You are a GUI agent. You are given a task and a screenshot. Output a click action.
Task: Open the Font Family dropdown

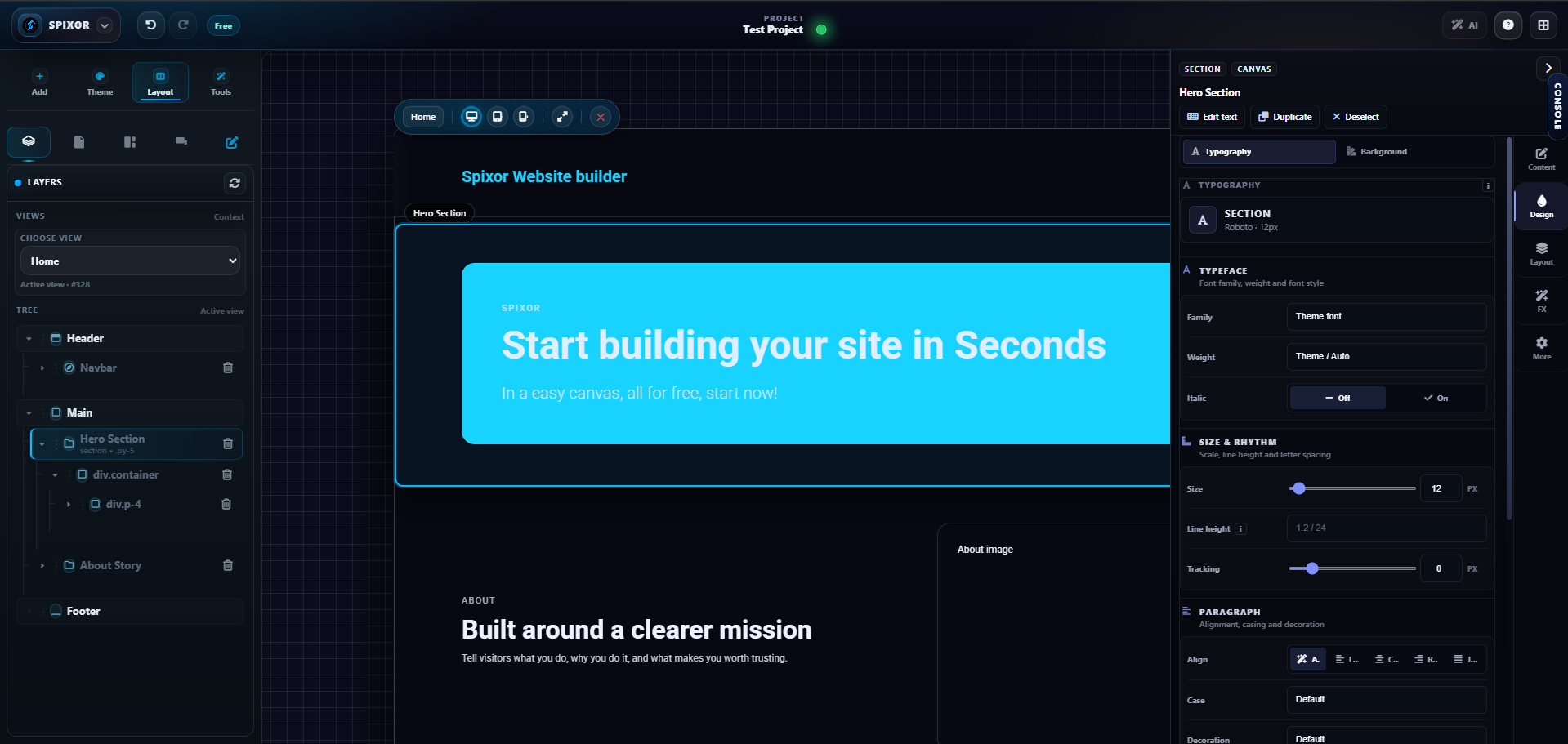tap(1386, 317)
